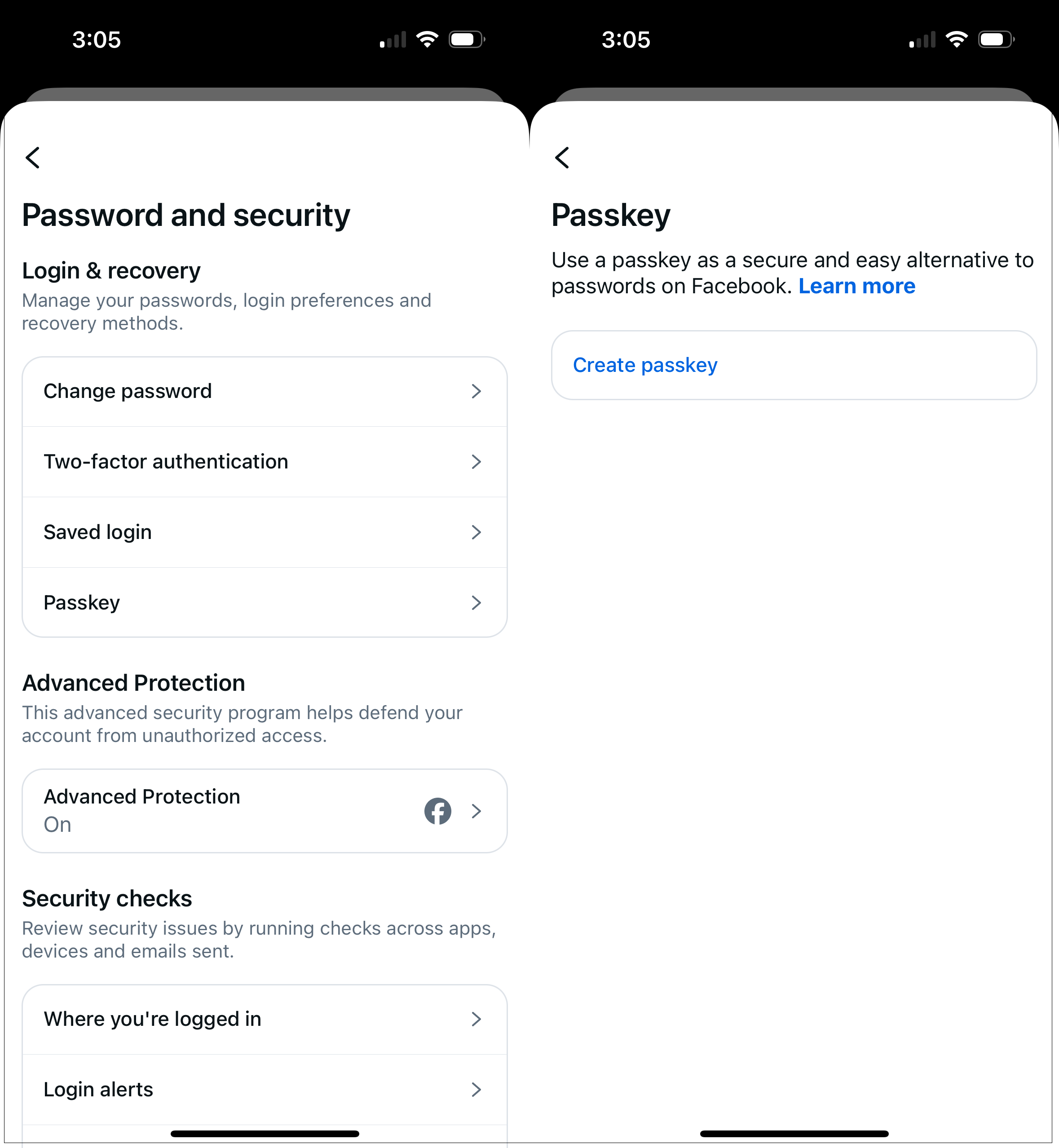
Task: Open Change password chevron
Action: tap(476, 392)
